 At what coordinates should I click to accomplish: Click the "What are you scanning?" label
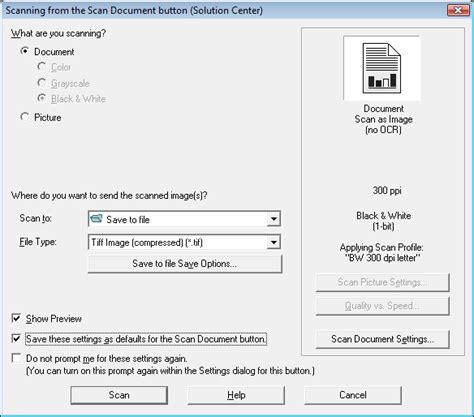click(x=58, y=33)
